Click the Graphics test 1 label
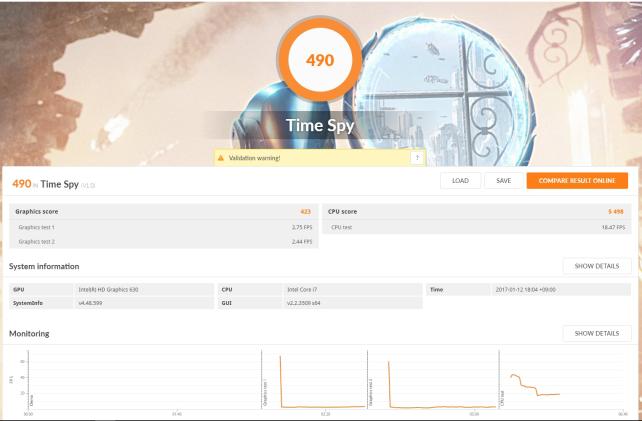 point(36,227)
